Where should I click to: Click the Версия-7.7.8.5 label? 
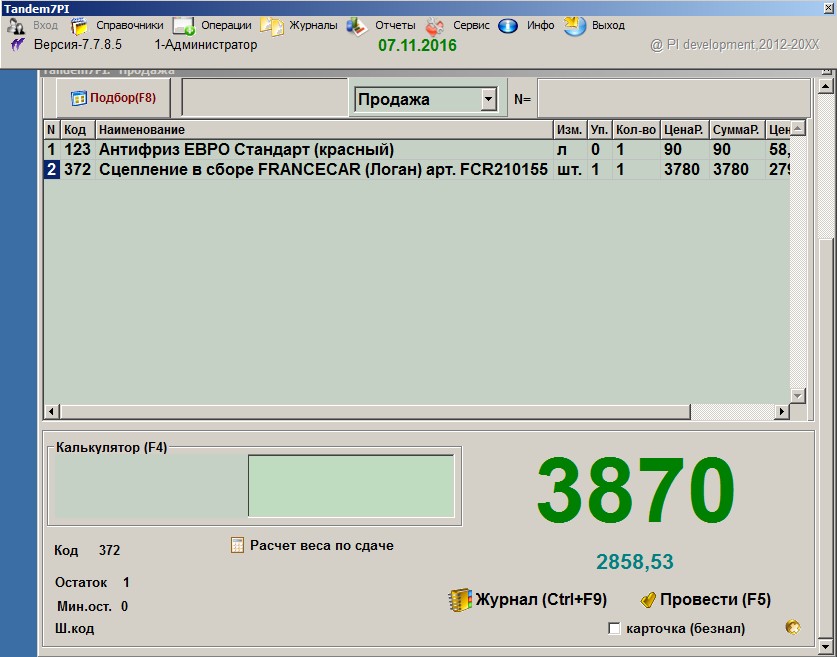click(x=78, y=44)
